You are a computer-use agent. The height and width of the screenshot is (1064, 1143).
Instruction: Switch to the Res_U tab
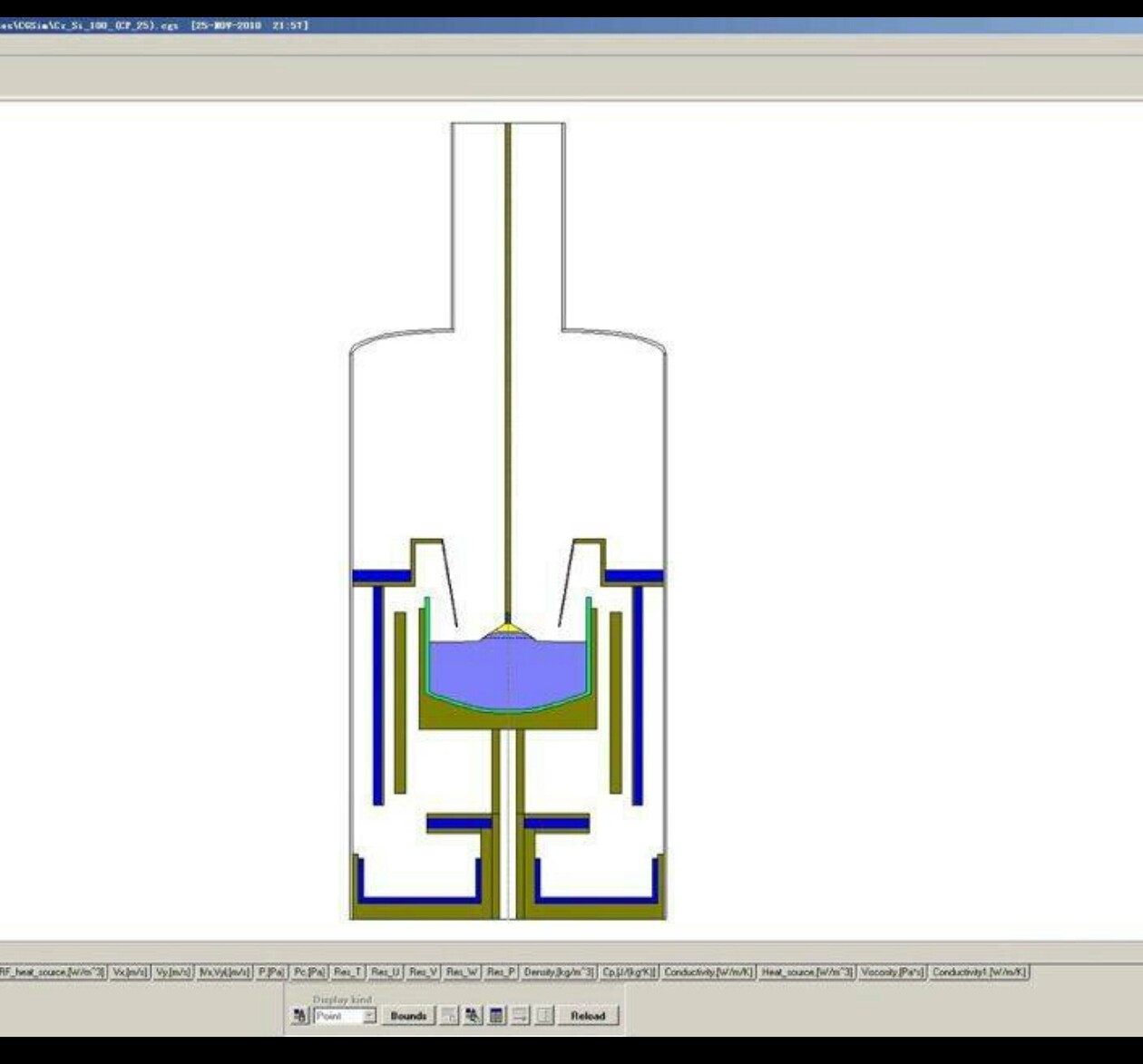(386, 972)
